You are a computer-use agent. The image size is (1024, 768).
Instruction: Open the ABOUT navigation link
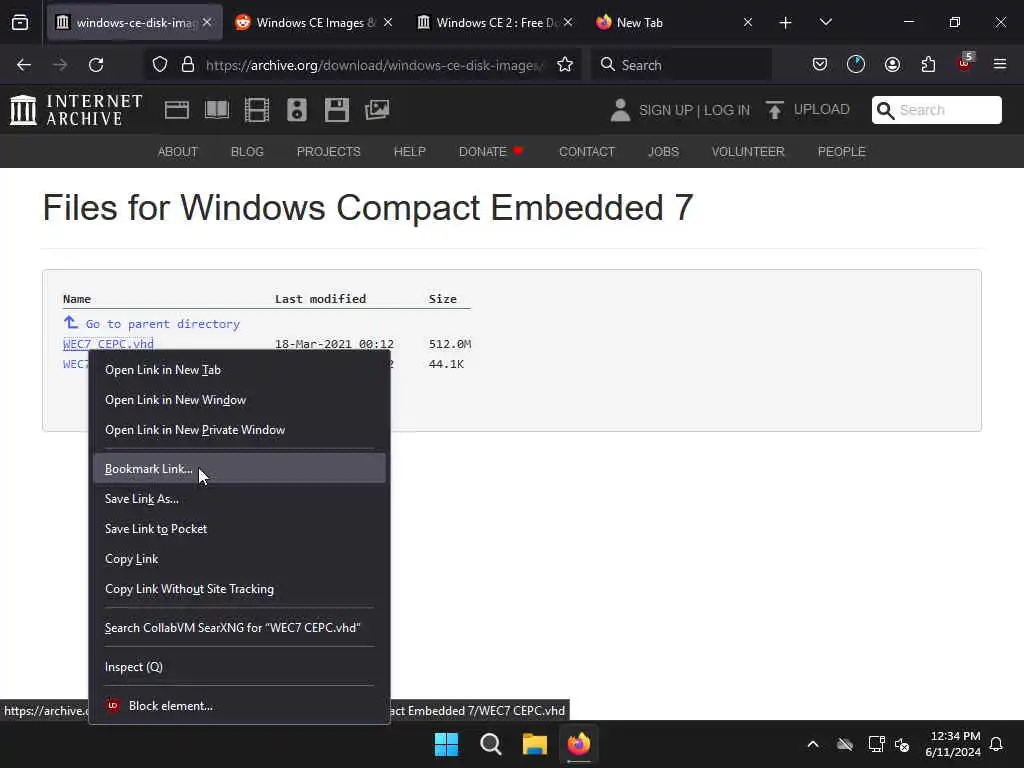(x=178, y=152)
